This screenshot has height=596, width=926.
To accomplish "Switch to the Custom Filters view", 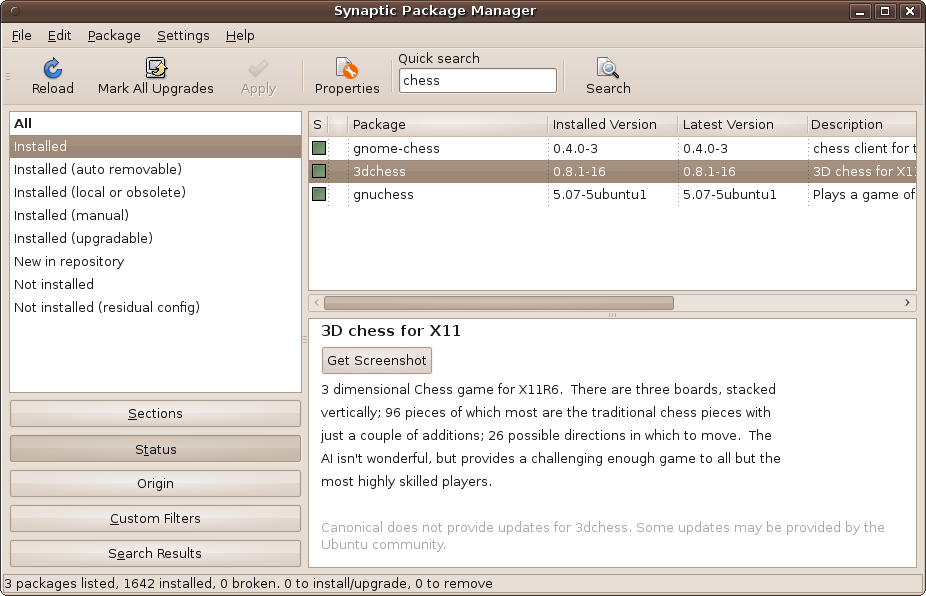I will (x=155, y=518).
